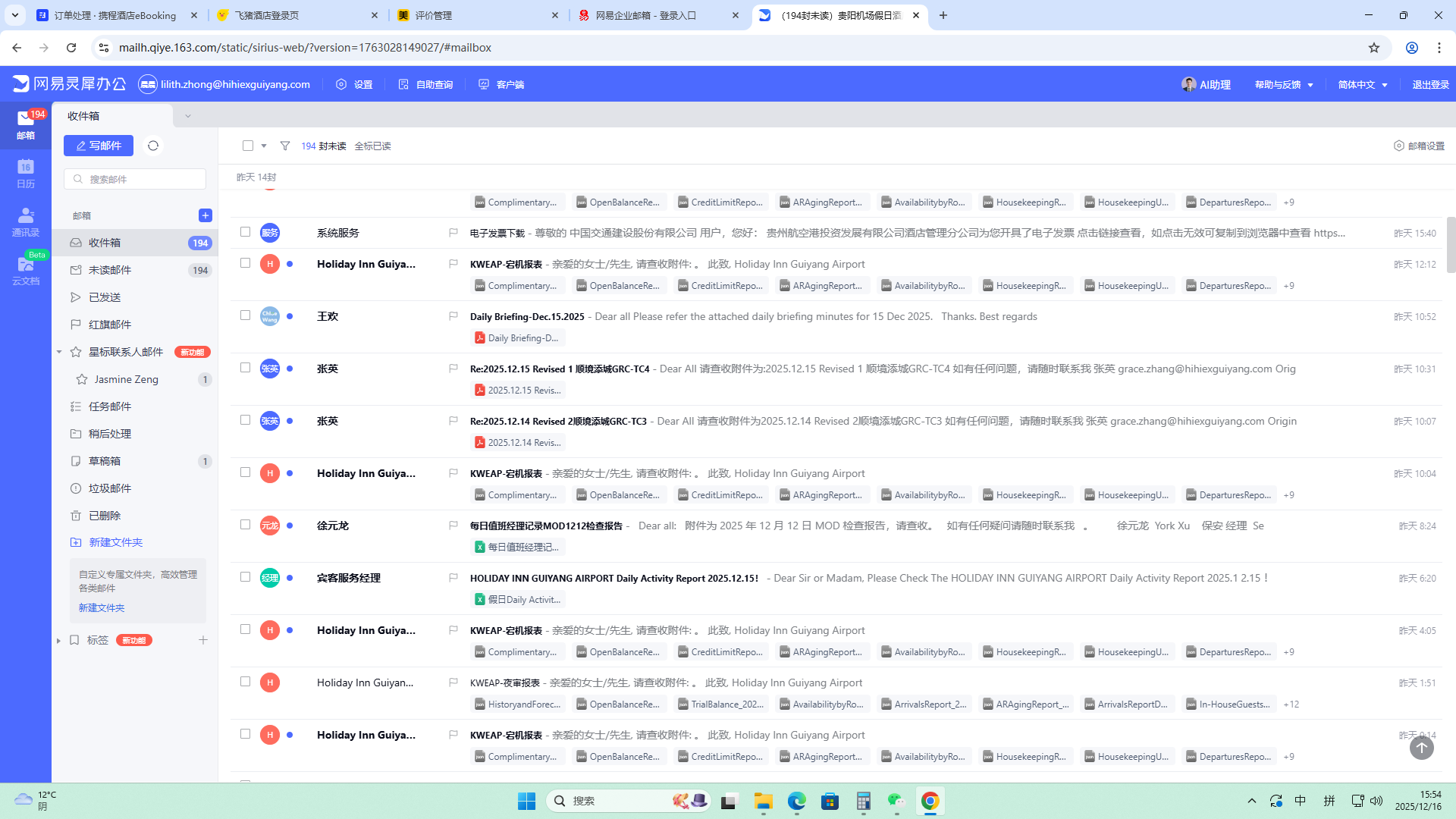The image size is (1456, 819).
Task: Click the scroll-to-top arrow button
Action: click(x=1421, y=748)
